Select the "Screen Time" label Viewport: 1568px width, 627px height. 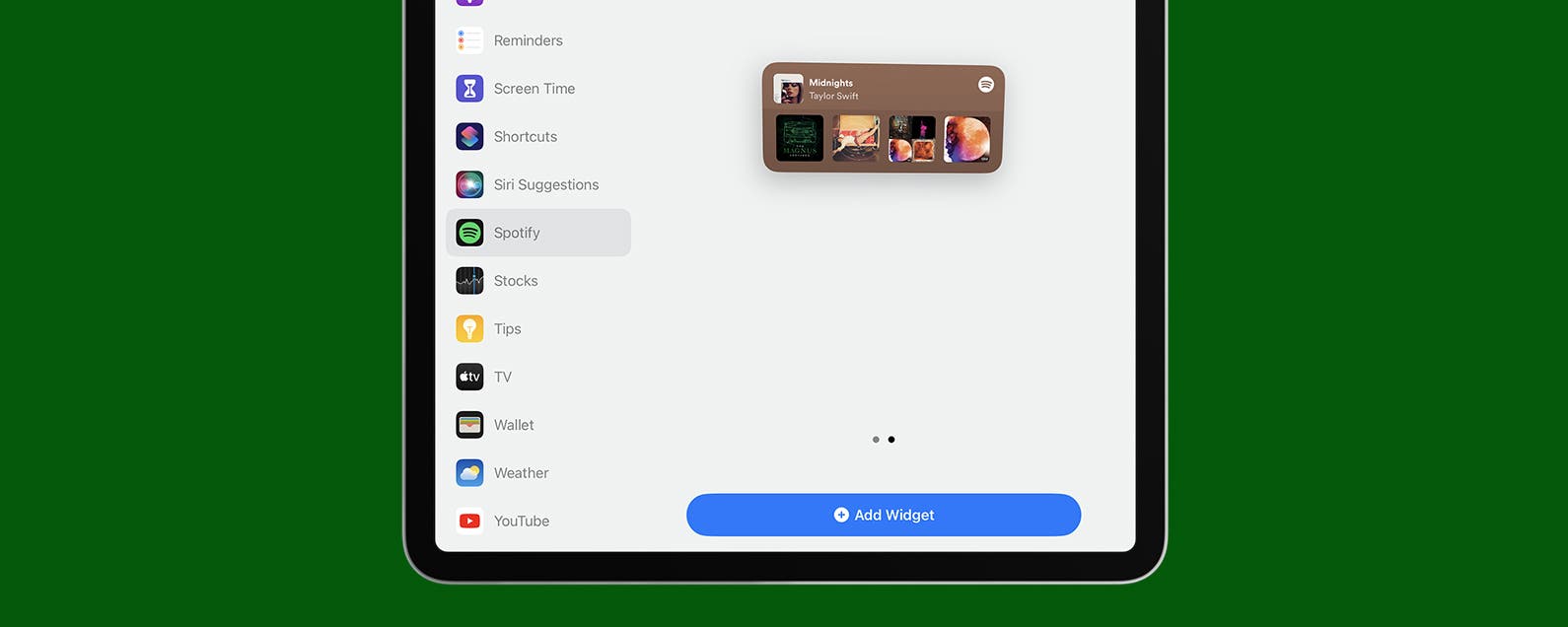pos(535,89)
